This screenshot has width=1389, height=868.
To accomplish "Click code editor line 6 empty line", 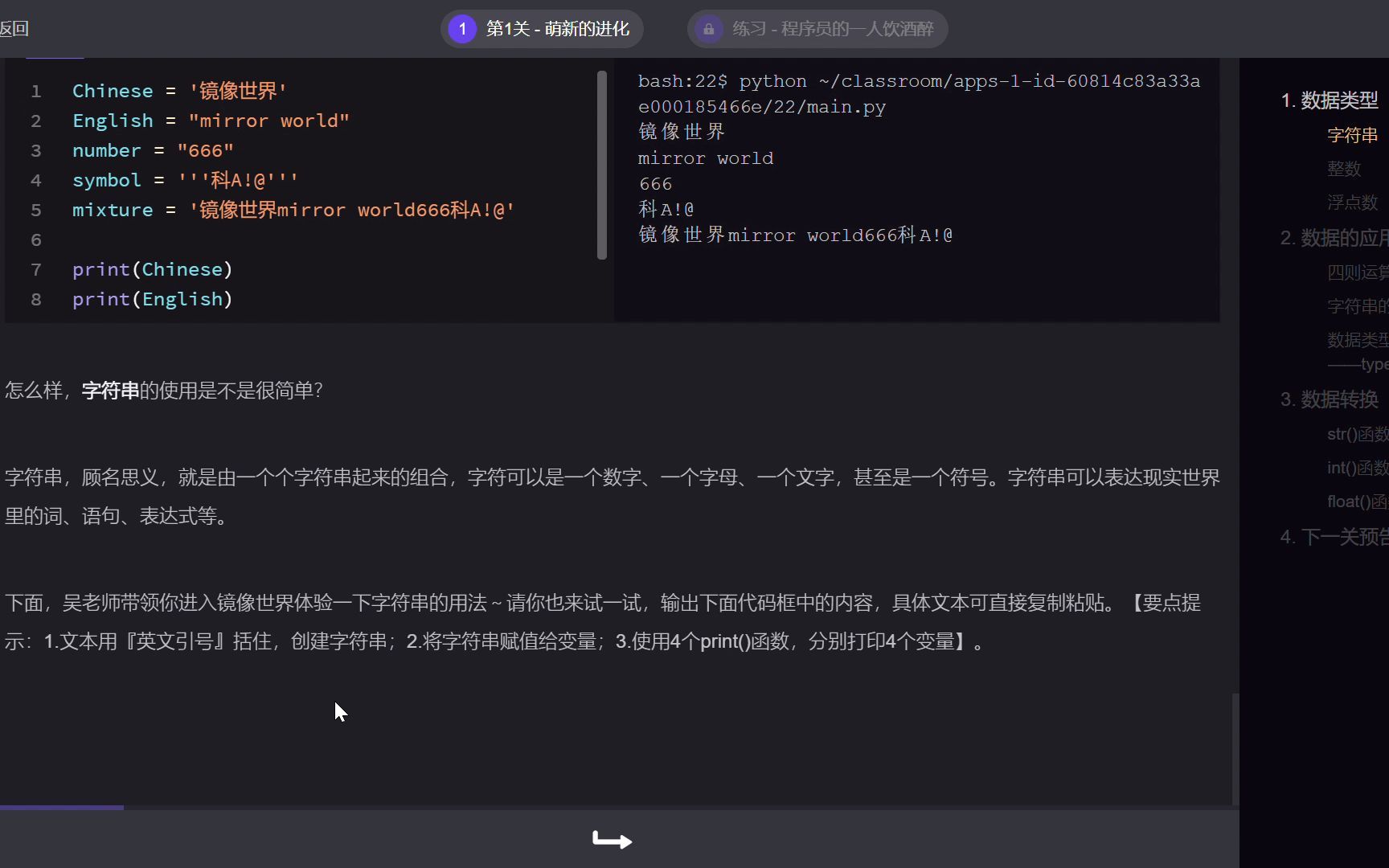I will (241, 240).
